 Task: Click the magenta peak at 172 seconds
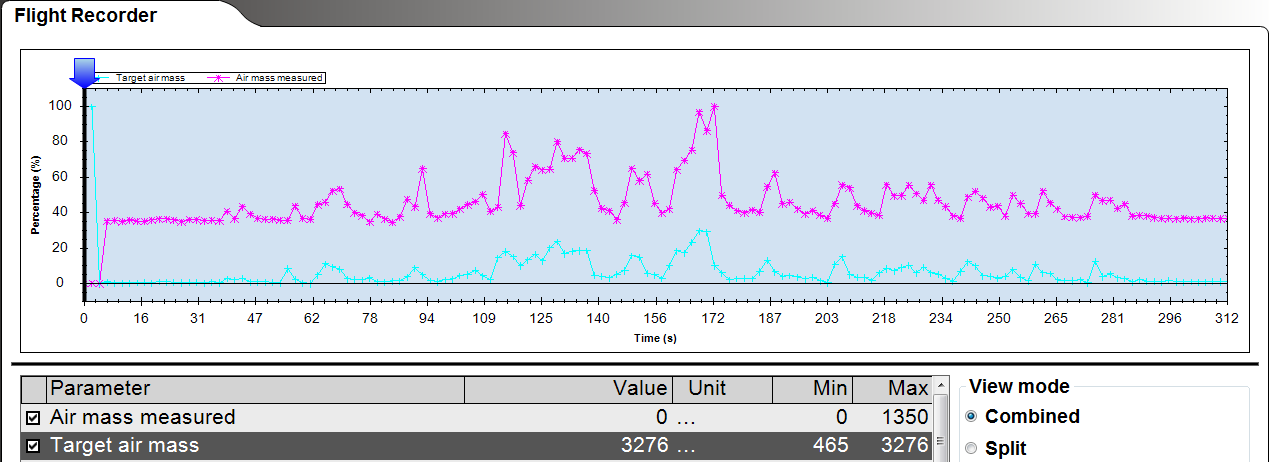[714, 106]
